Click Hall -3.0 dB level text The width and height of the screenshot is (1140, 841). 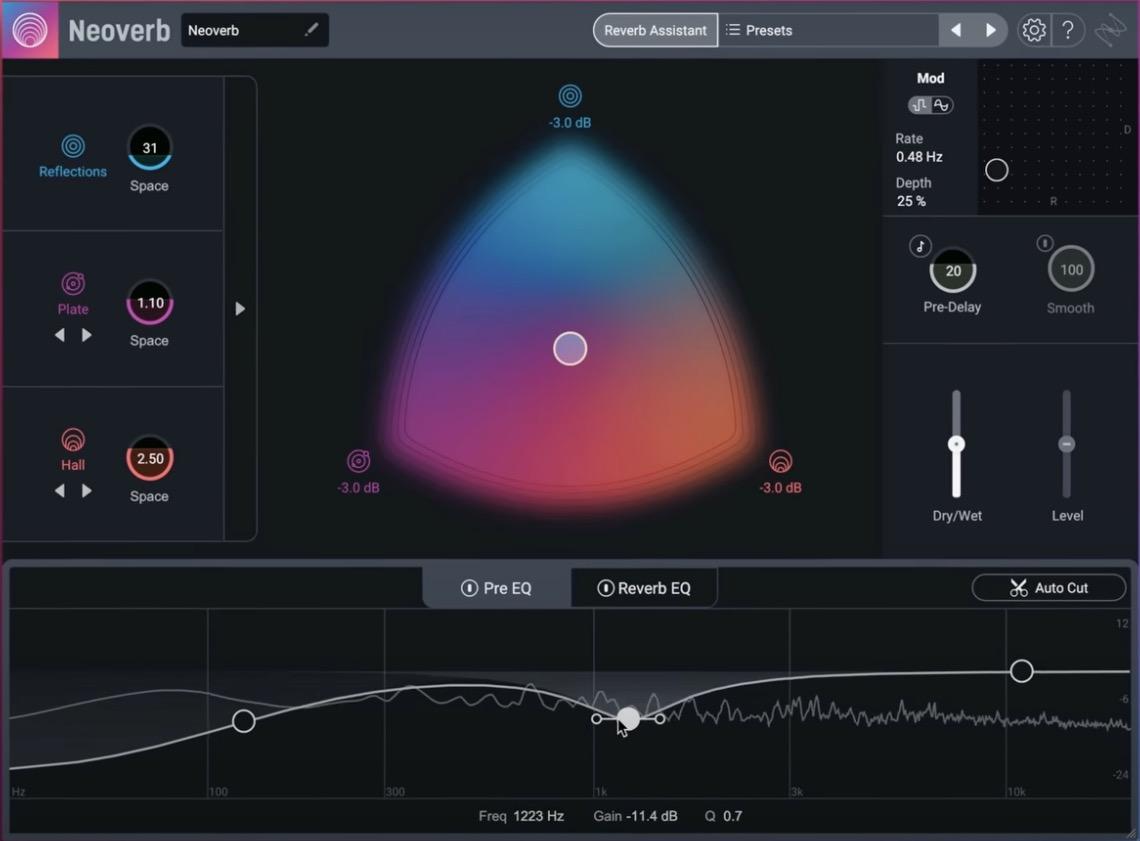(780, 488)
